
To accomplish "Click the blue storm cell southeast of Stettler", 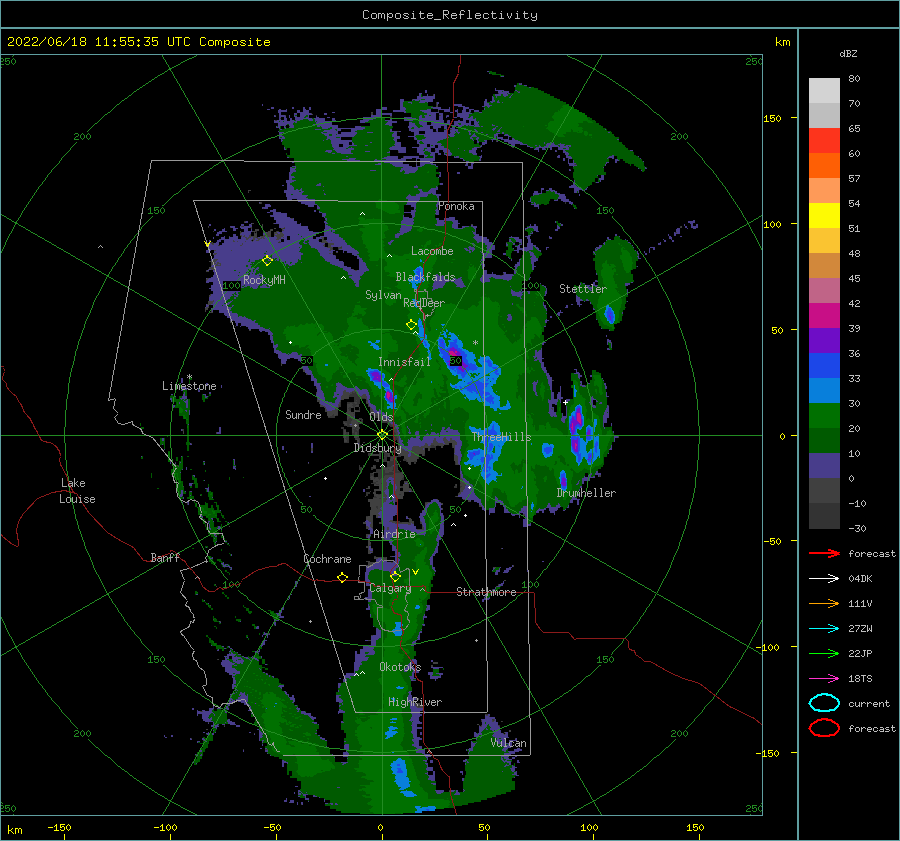I will tap(610, 315).
